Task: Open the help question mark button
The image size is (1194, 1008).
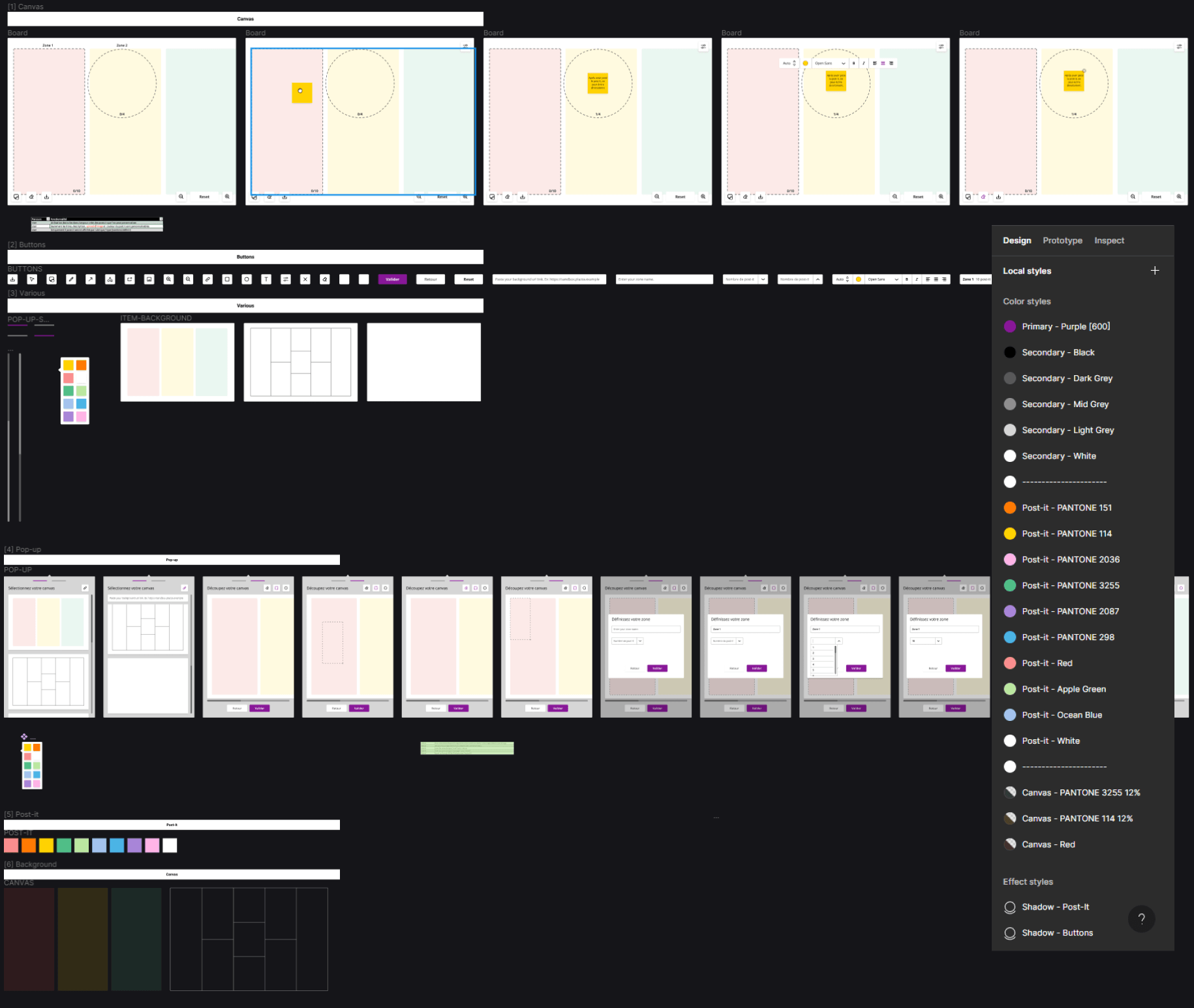Action: click(1141, 919)
